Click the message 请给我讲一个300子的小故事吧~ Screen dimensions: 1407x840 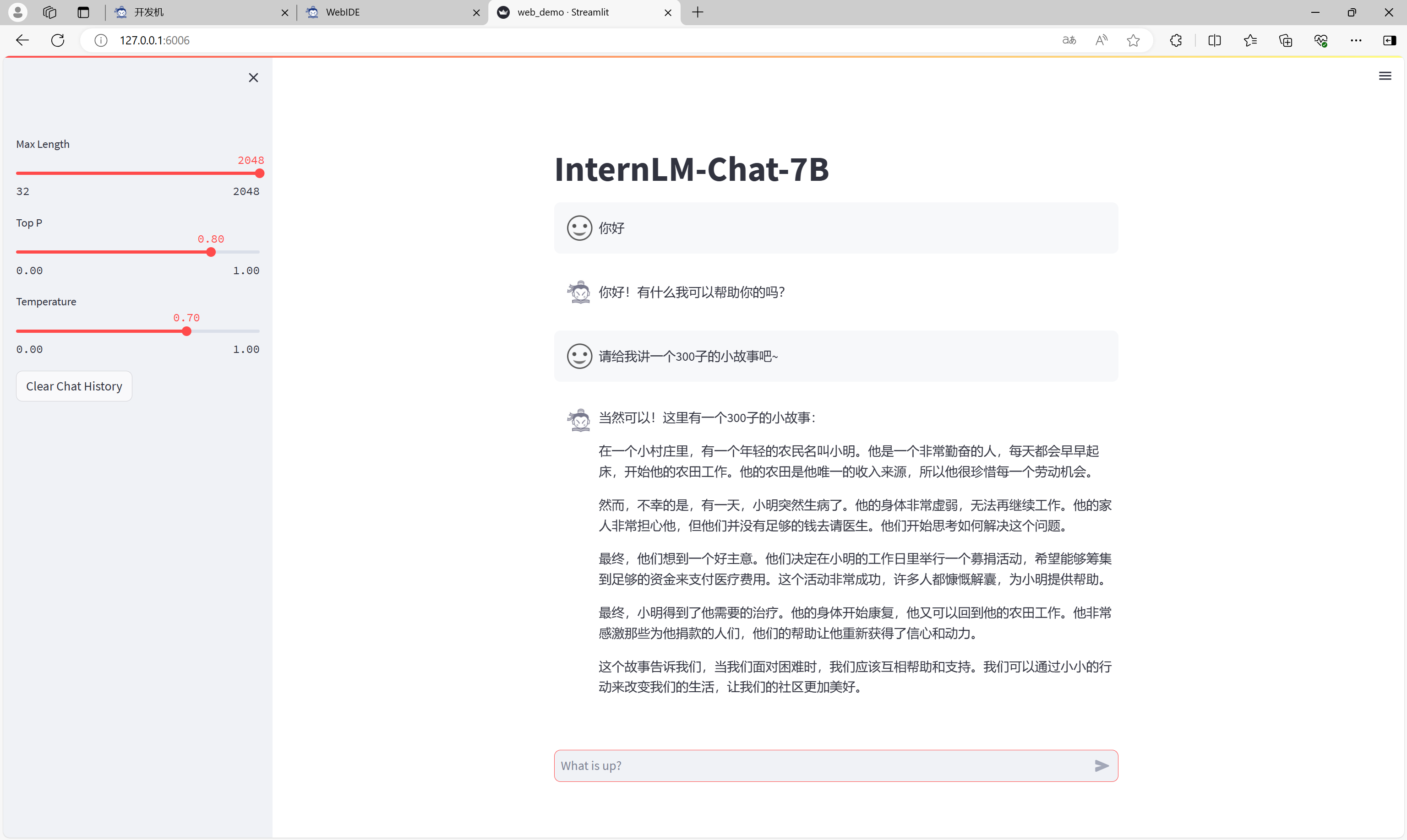coord(688,356)
